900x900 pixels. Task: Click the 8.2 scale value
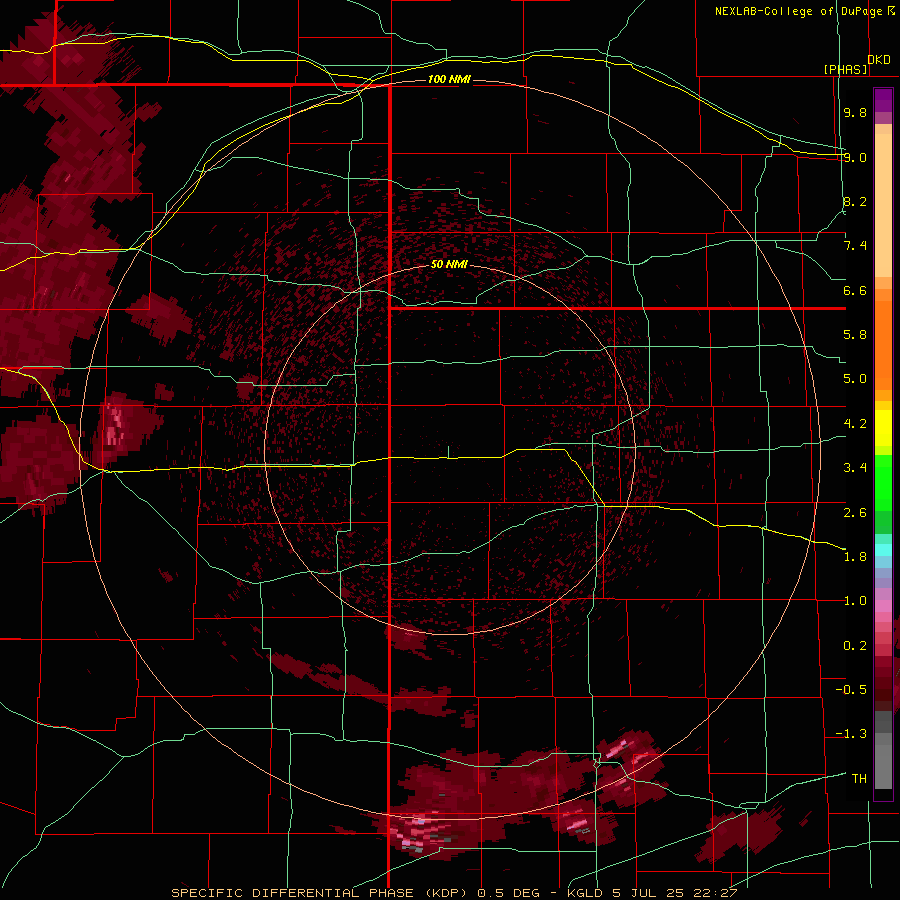(855, 201)
